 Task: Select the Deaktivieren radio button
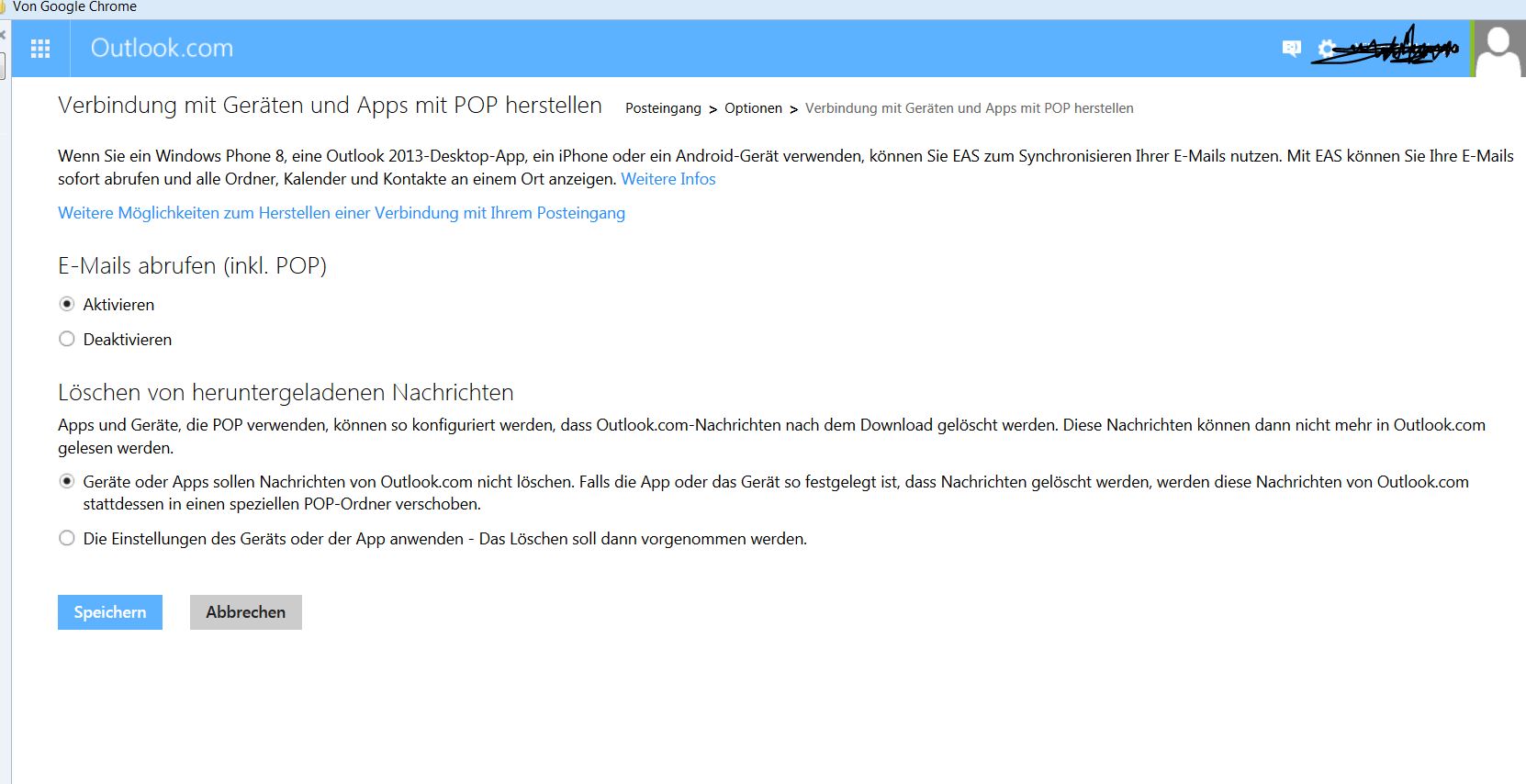coord(67,339)
